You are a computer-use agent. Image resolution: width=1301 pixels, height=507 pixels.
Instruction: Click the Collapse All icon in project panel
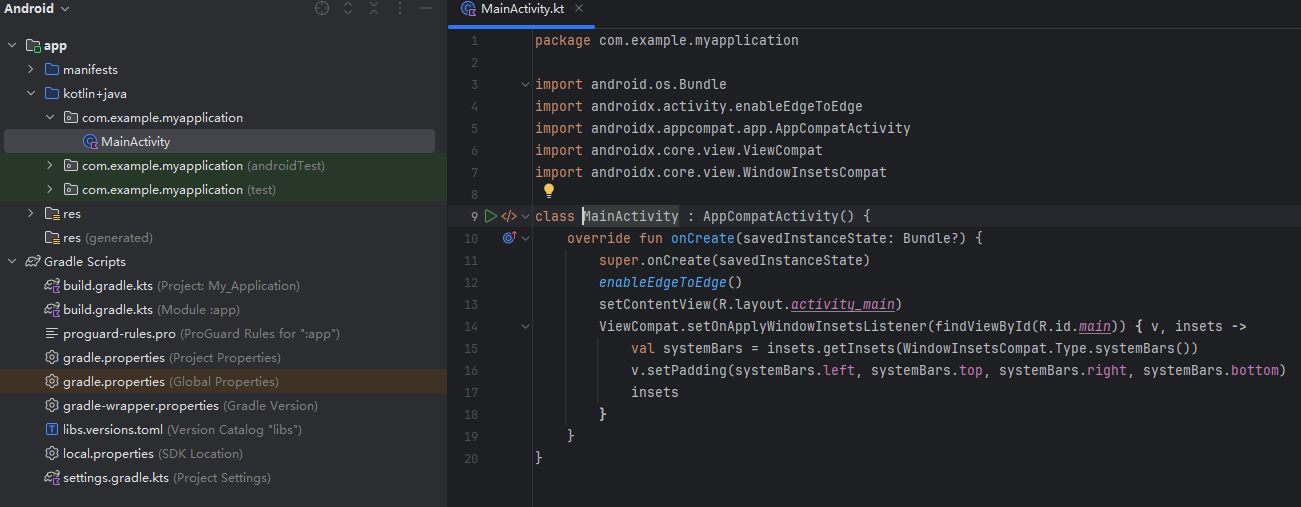click(x=374, y=9)
